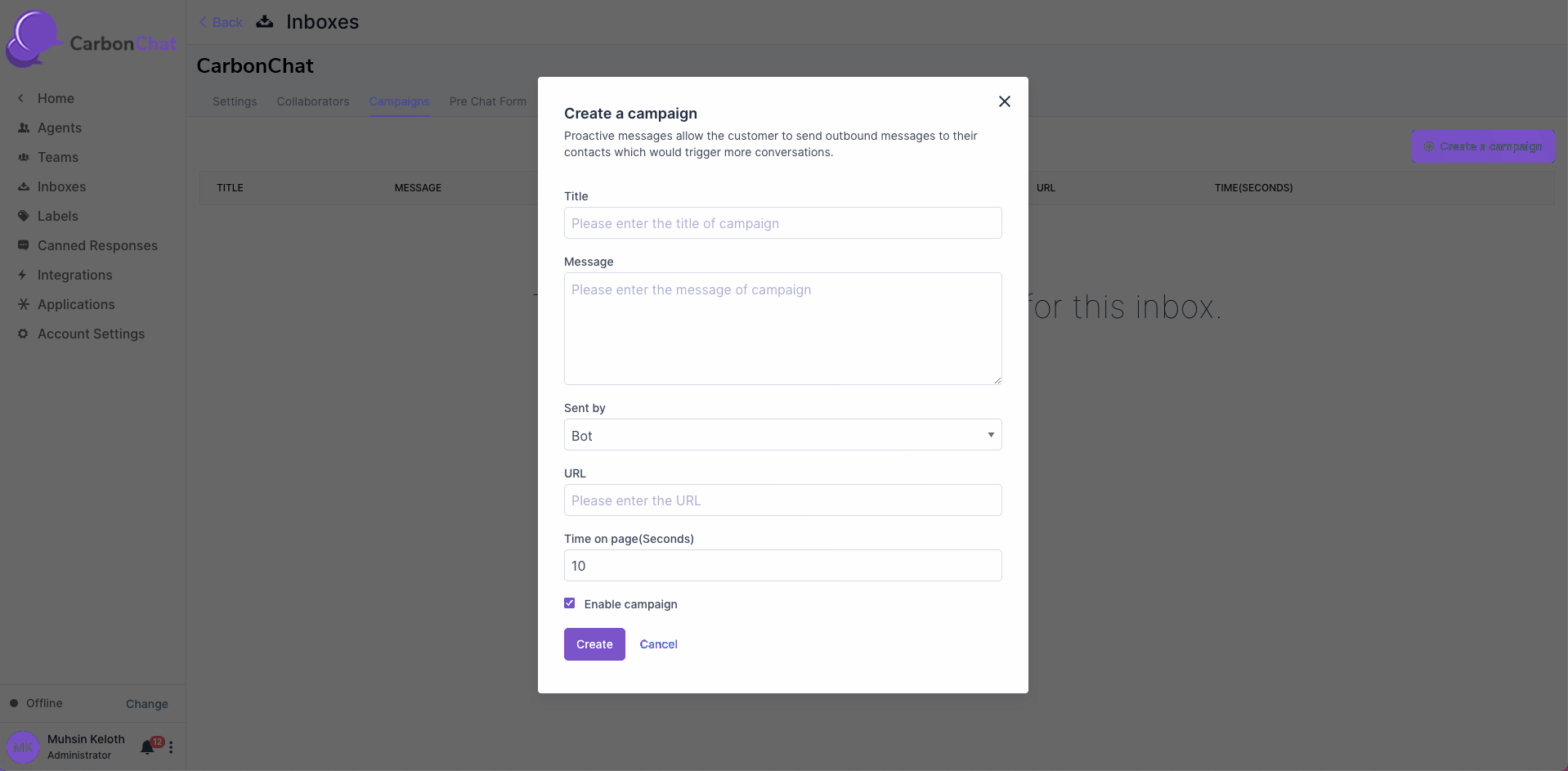The image size is (1568, 771).
Task: Click the Canned Responses icon
Action: (24, 245)
